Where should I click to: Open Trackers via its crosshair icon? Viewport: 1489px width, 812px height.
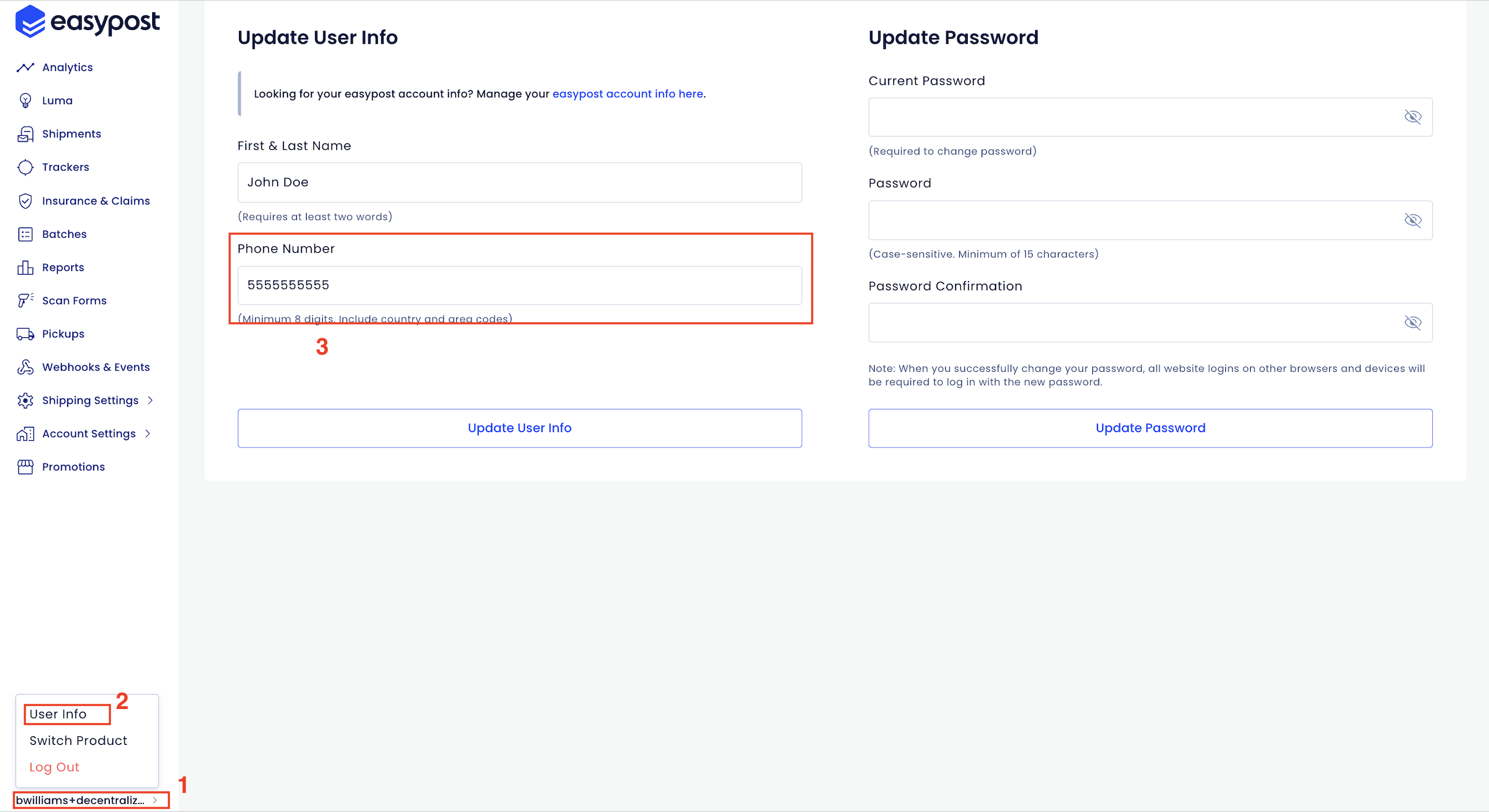coord(25,167)
